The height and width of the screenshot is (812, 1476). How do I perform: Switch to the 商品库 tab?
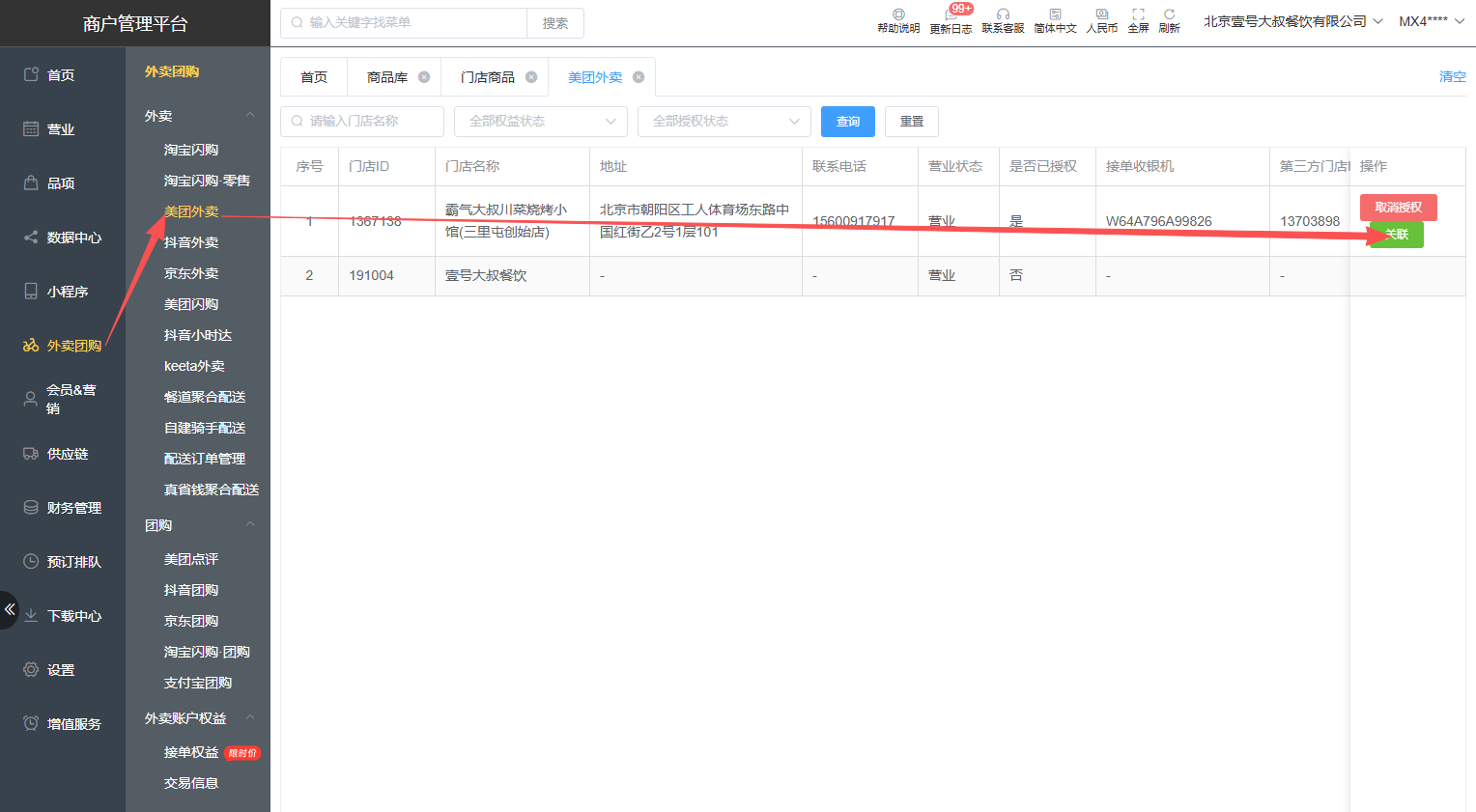coord(387,77)
